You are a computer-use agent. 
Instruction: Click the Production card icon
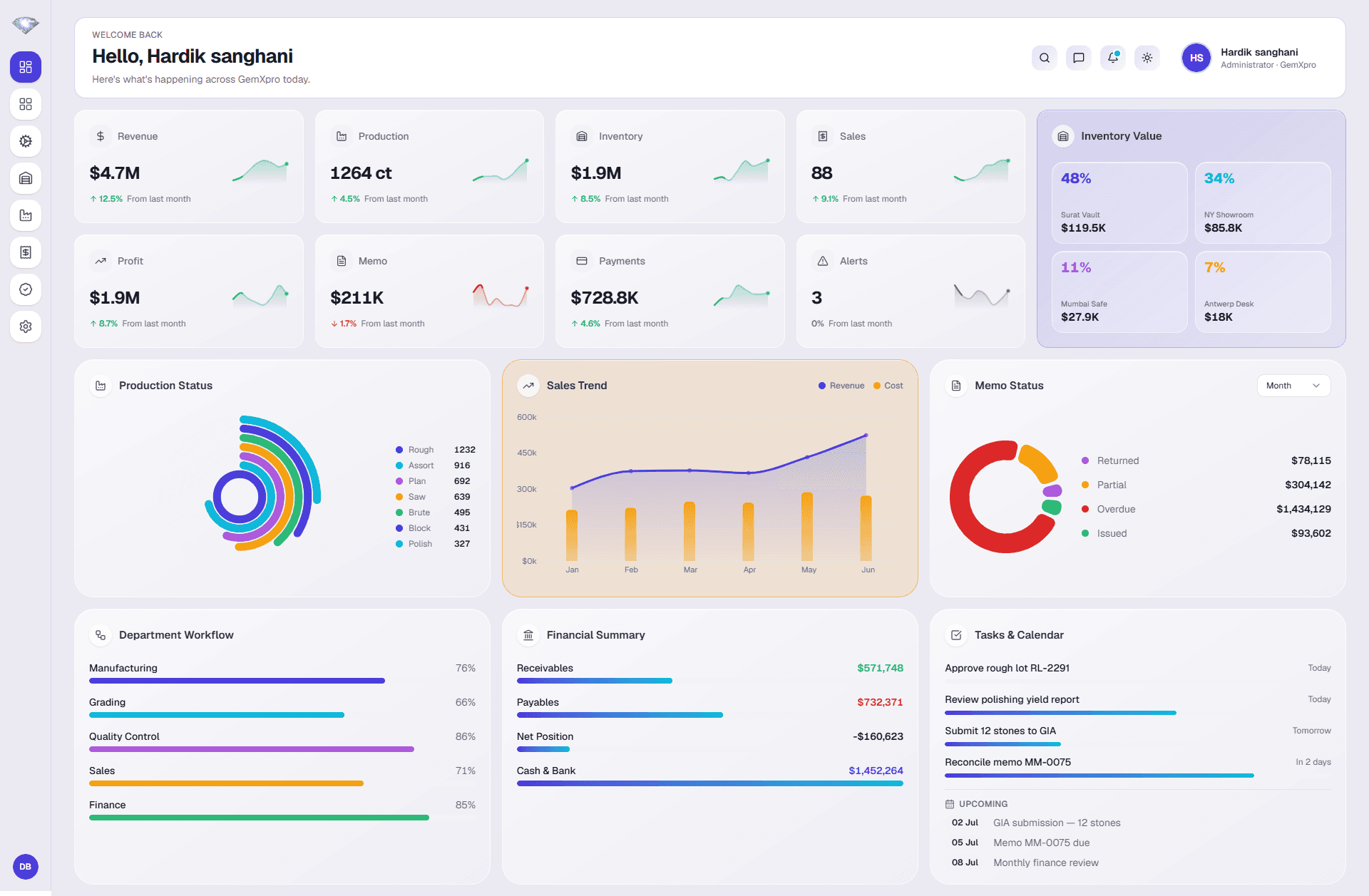point(342,136)
